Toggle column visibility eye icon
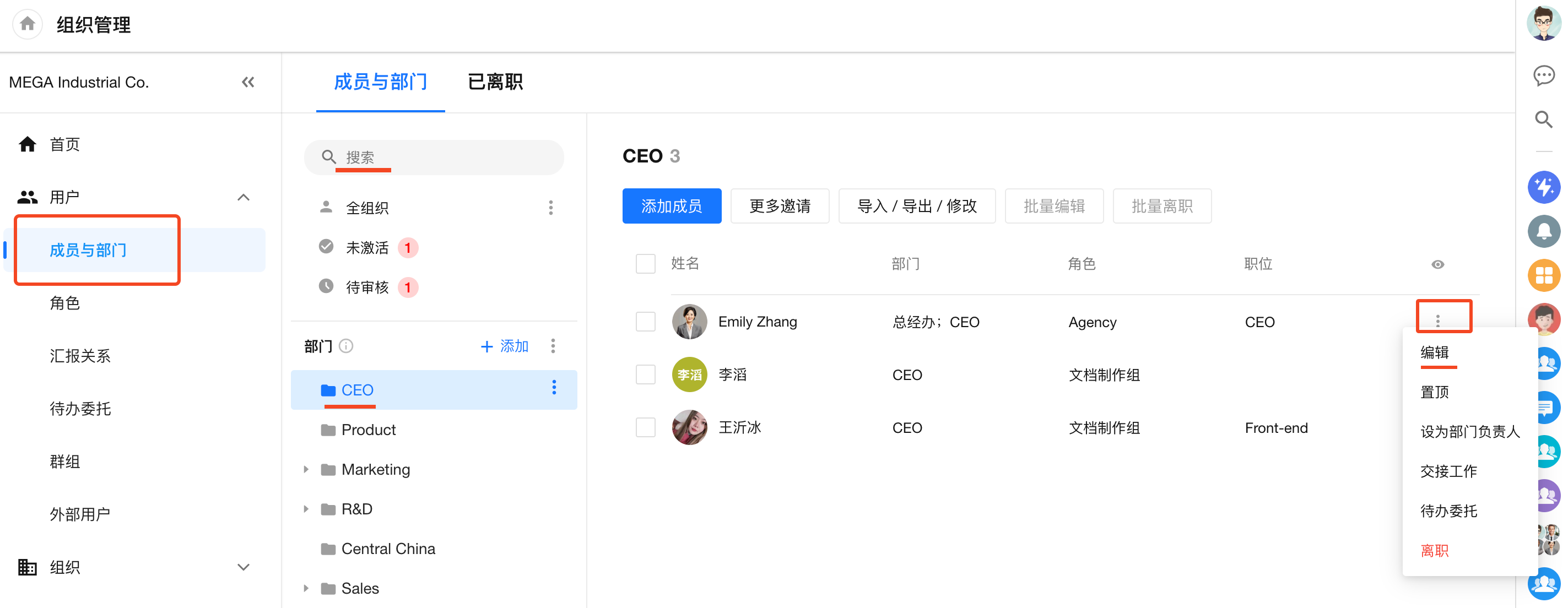Image resolution: width=1568 pixels, height=608 pixels. (x=1437, y=264)
